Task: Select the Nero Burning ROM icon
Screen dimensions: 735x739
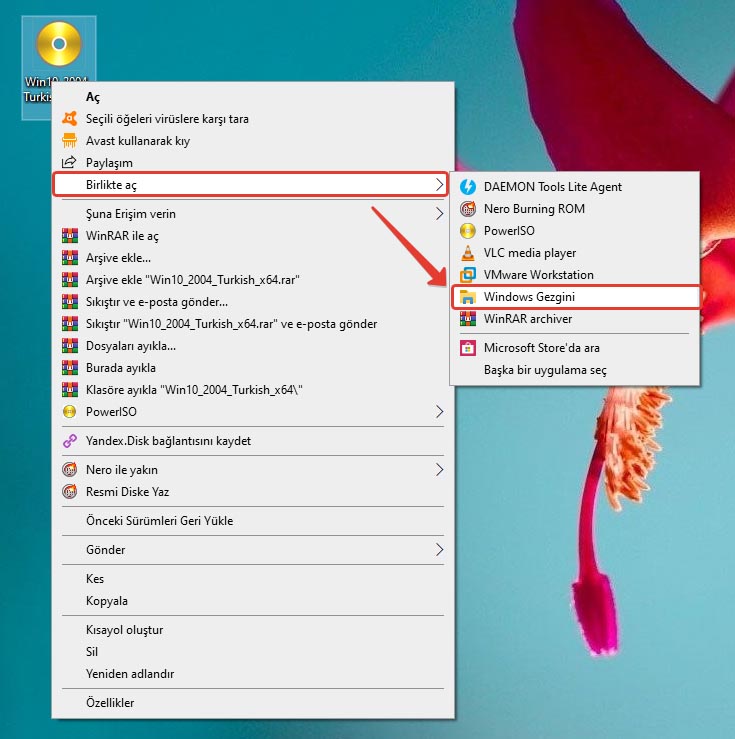Action: tap(467, 209)
